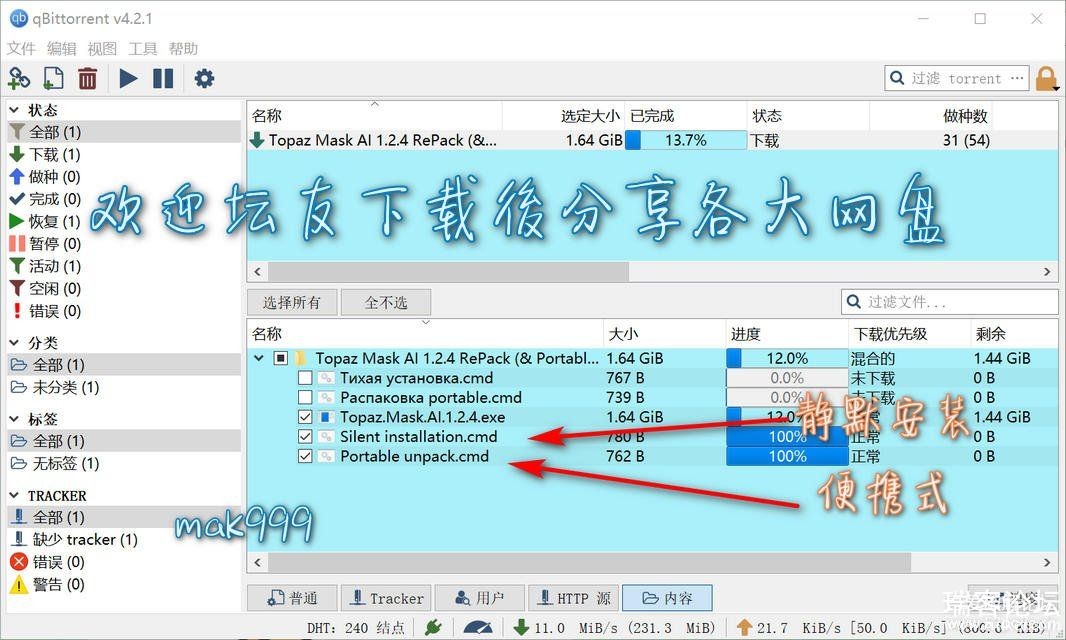Image resolution: width=1066 pixels, height=640 pixels.
Task: Switch to the HTTP 源 tab
Action: coord(574,598)
